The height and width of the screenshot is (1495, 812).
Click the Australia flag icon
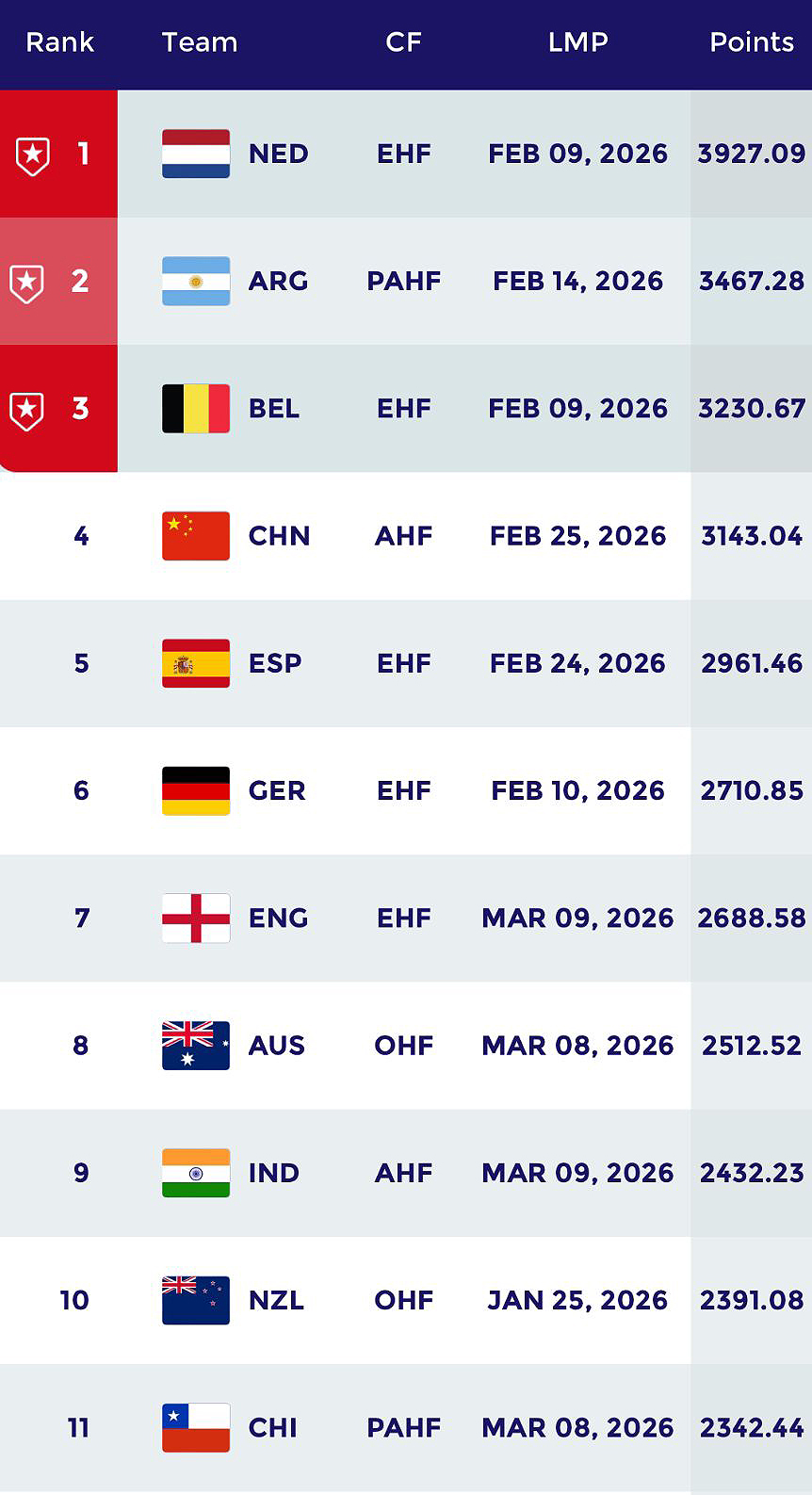[196, 1046]
